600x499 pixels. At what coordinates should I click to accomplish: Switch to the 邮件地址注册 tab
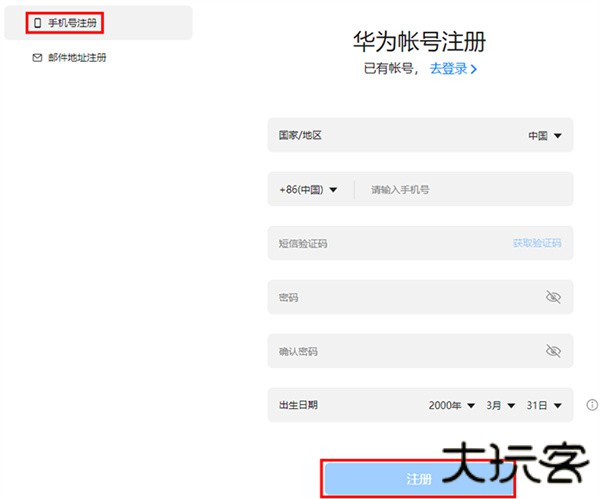(77, 58)
